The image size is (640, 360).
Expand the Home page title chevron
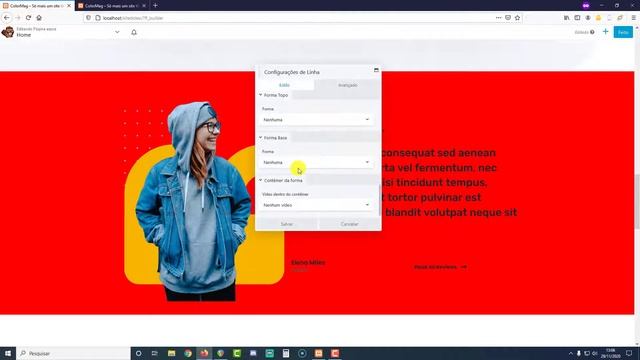pyautogui.click(x=117, y=32)
